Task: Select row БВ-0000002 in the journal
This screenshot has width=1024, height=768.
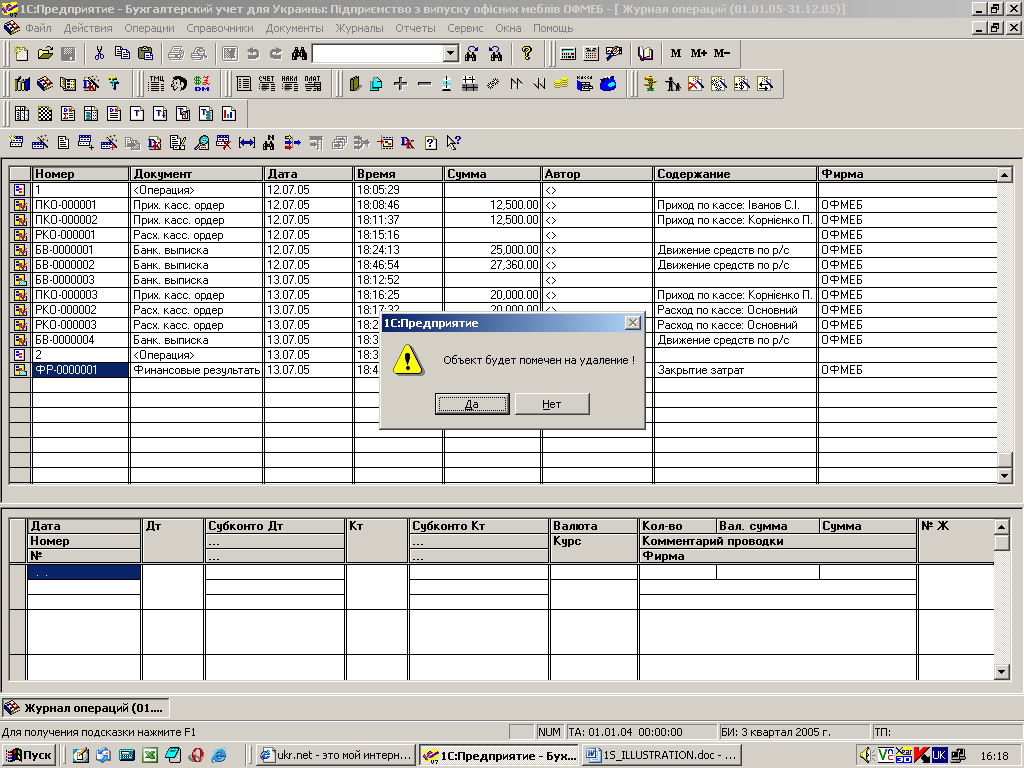Action: (503, 265)
